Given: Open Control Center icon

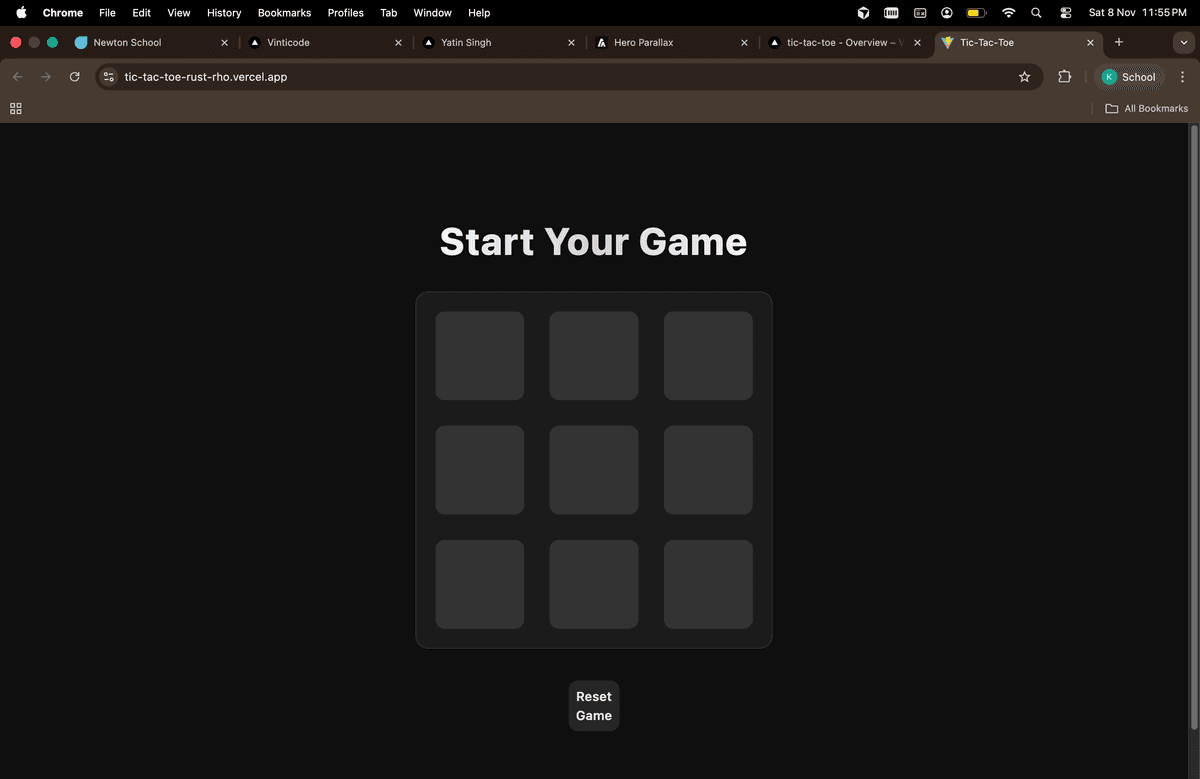Looking at the screenshot, I should coord(1065,13).
